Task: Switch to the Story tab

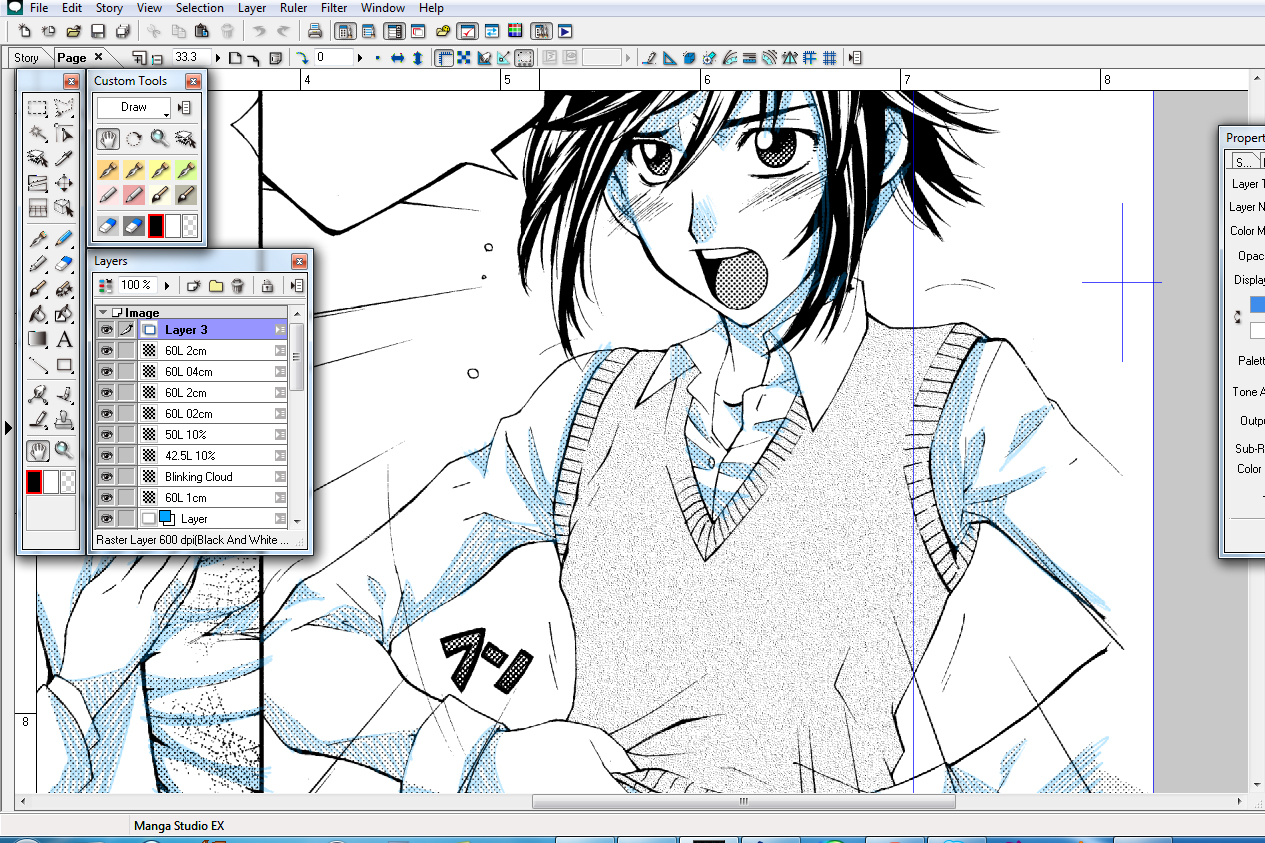Action: point(27,58)
